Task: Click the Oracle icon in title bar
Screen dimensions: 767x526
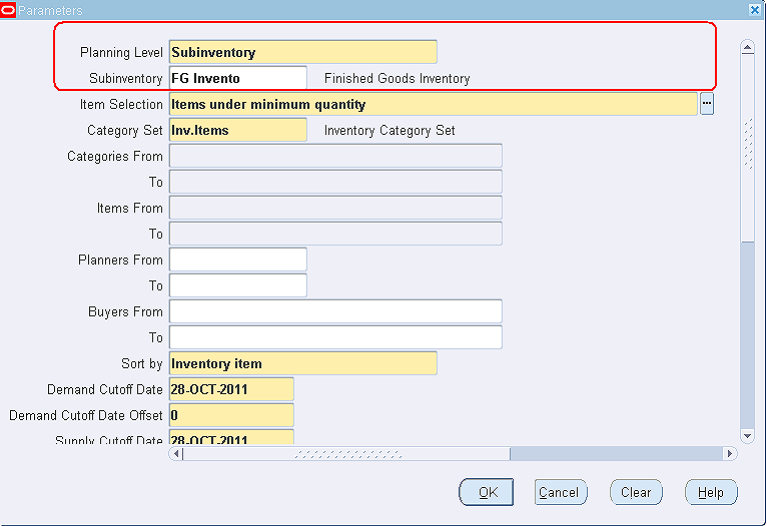Action: pyautogui.click(x=8, y=10)
